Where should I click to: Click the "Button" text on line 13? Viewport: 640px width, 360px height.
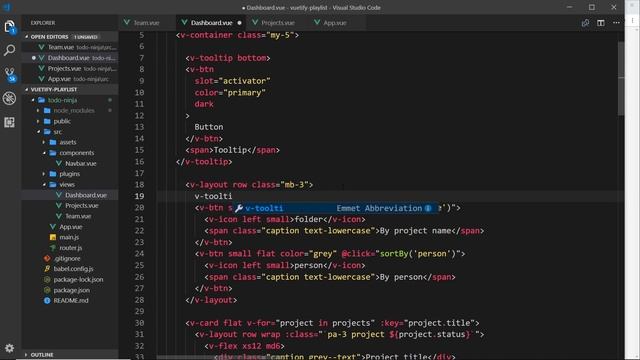tap(209, 127)
